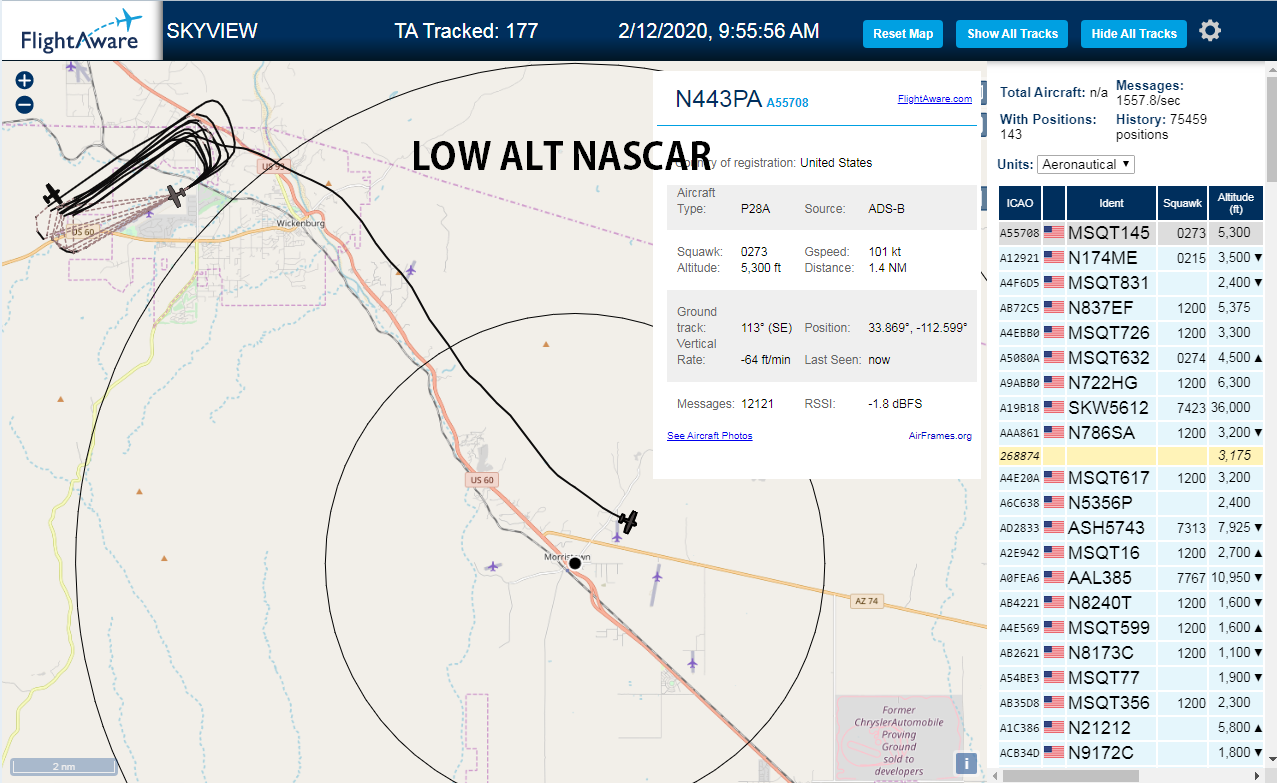1277x783 pixels.
Task: Select the aircraft icon near Morristown
Action: tap(628, 521)
